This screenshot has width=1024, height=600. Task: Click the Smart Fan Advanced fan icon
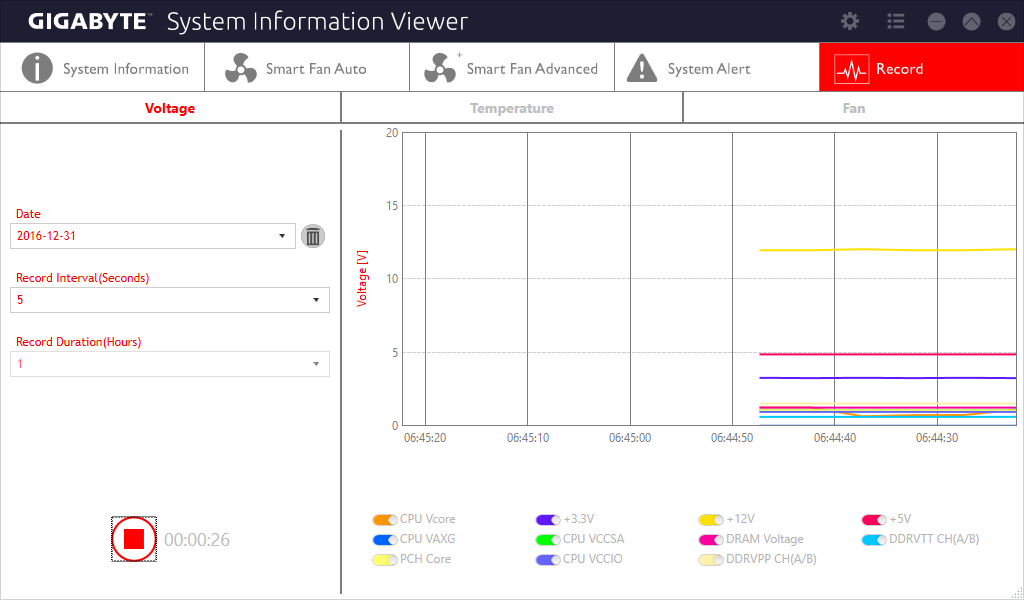click(x=440, y=68)
